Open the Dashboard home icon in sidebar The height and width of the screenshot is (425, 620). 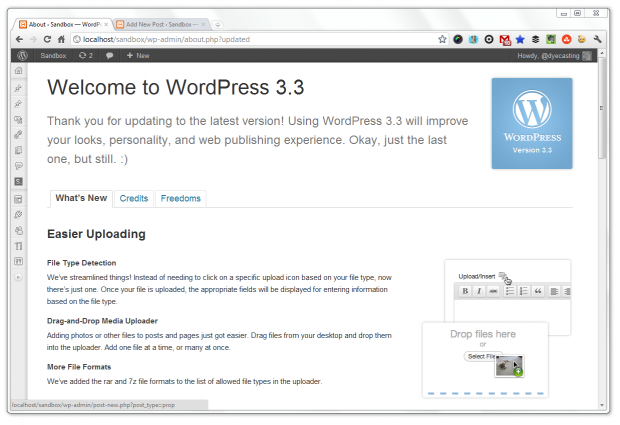19,72
